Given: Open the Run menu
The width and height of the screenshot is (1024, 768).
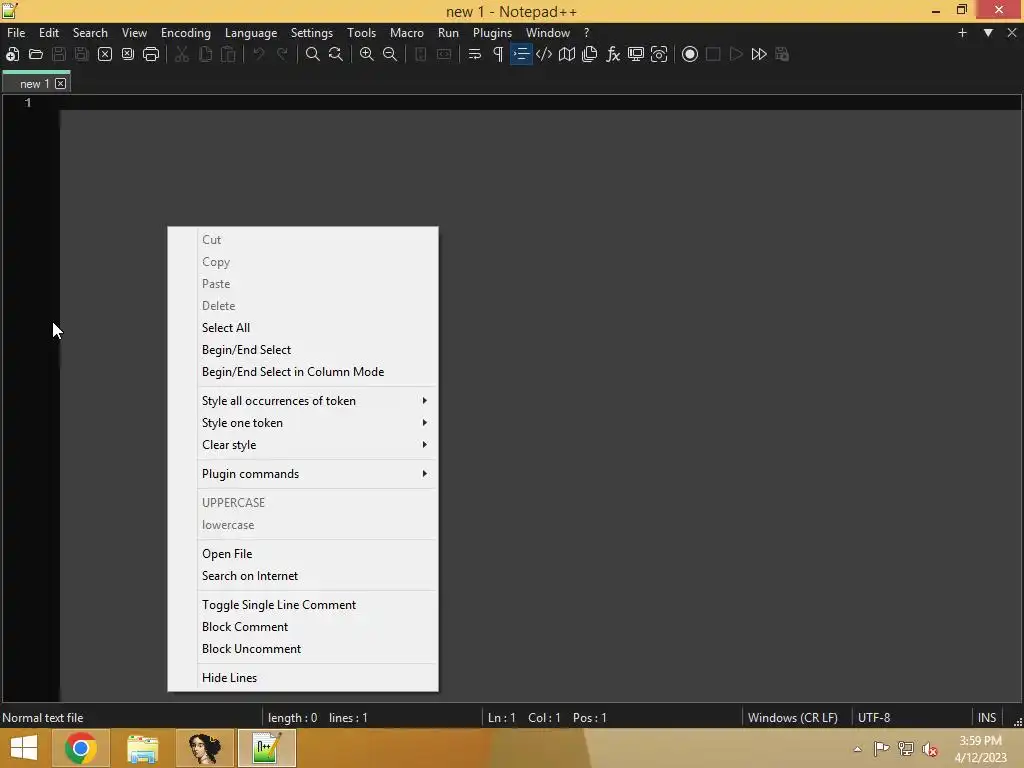Looking at the screenshot, I should [x=448, y=33].
